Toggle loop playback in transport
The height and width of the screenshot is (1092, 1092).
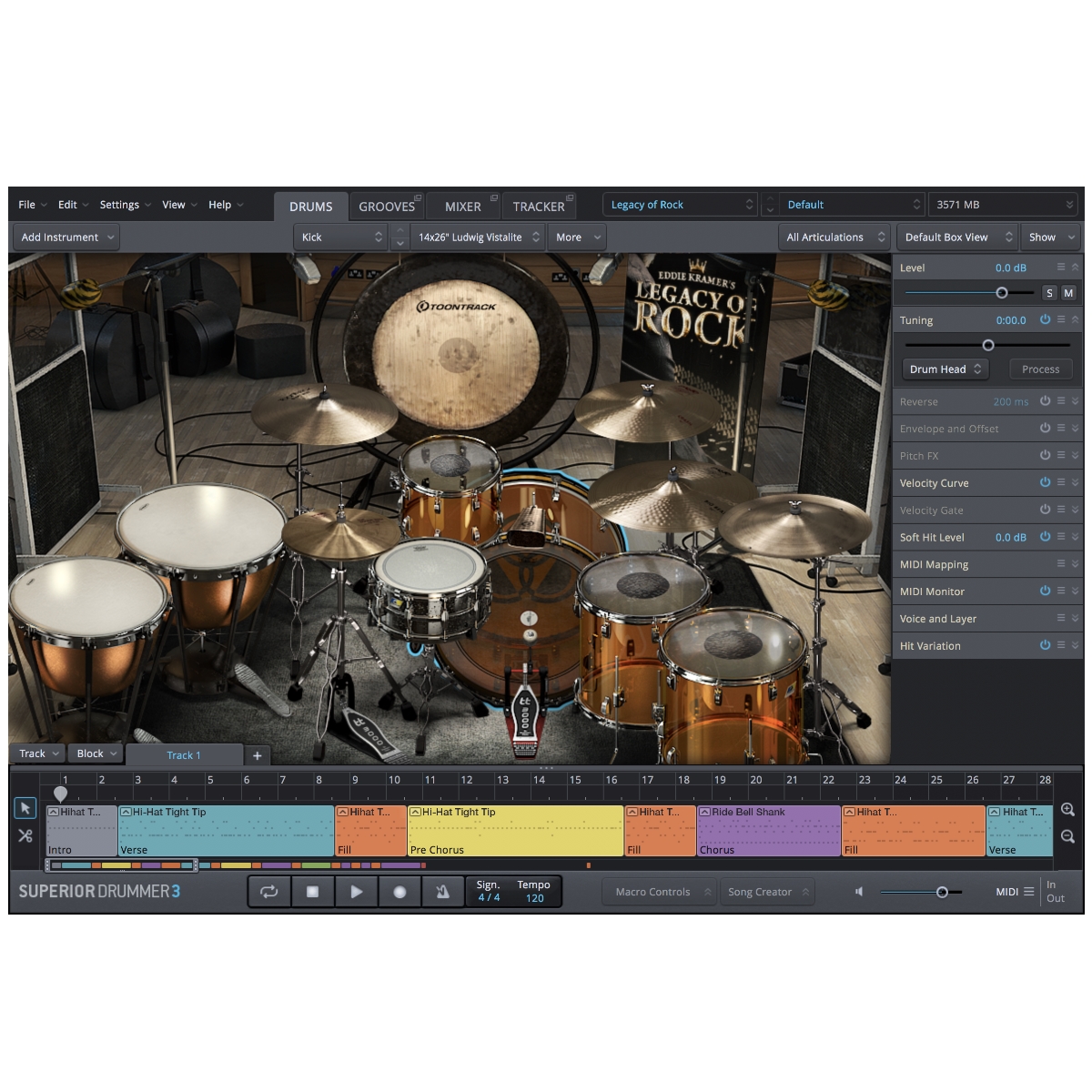(269, 892)
